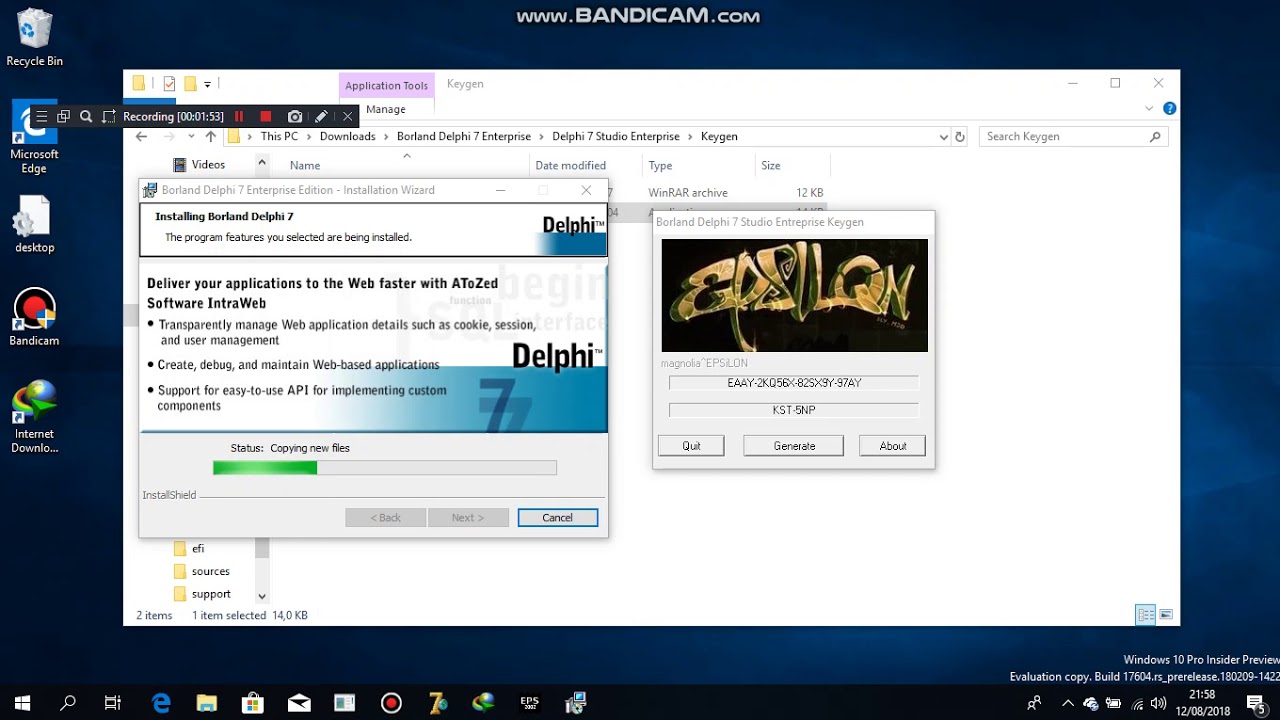The width and height of the screenshot is (1280, 720).
Task: Click the Delphi 7 Studio Enterprise breadcrumb
Action: [615, 137]
